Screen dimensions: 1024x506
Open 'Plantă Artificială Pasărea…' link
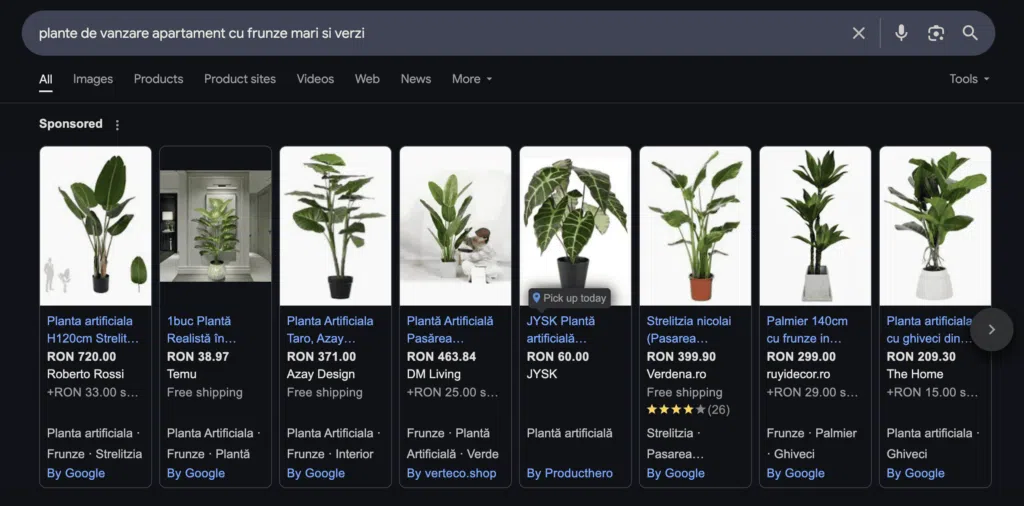[x=450, y=330]
